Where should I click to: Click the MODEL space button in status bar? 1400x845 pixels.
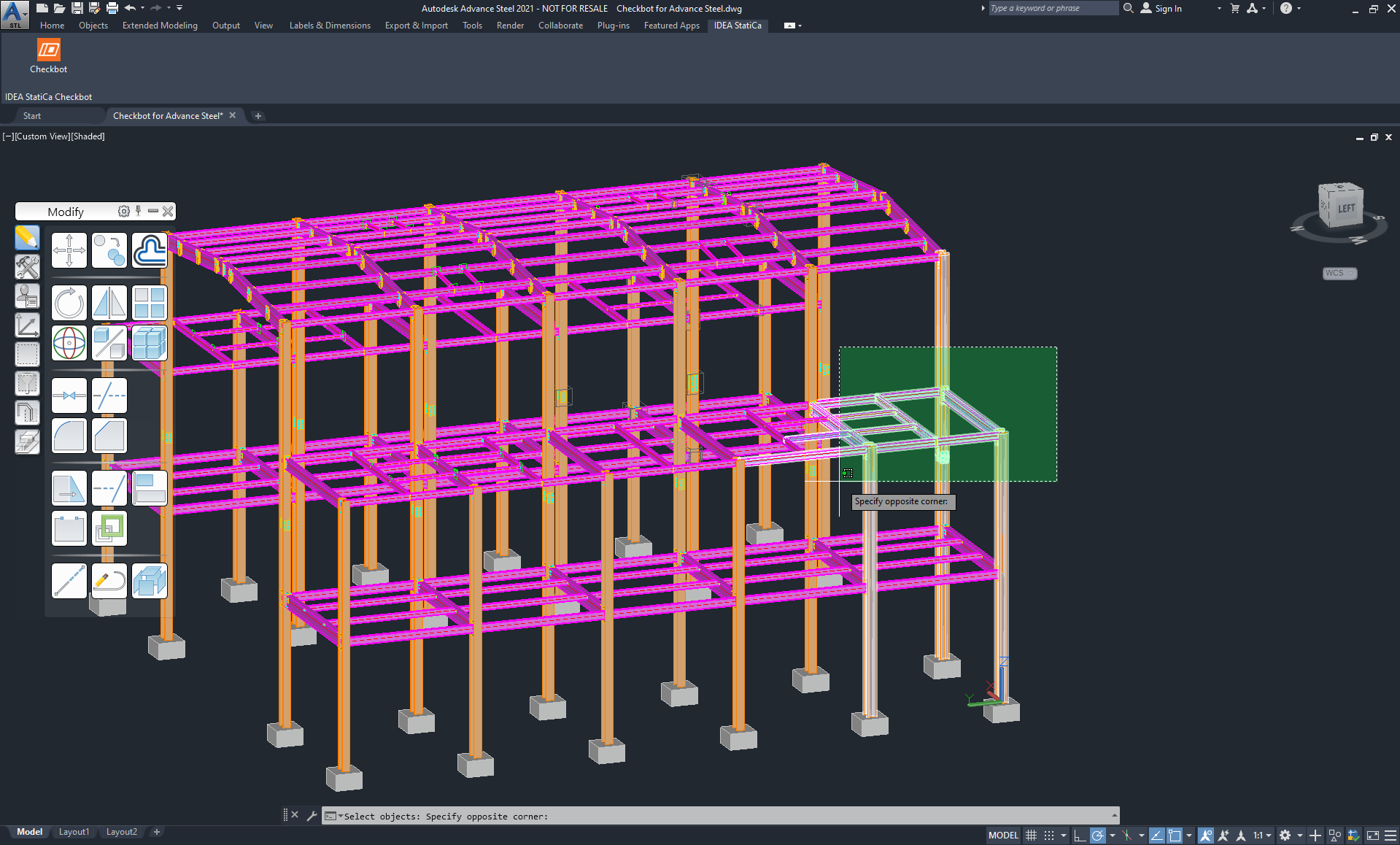1003,836
